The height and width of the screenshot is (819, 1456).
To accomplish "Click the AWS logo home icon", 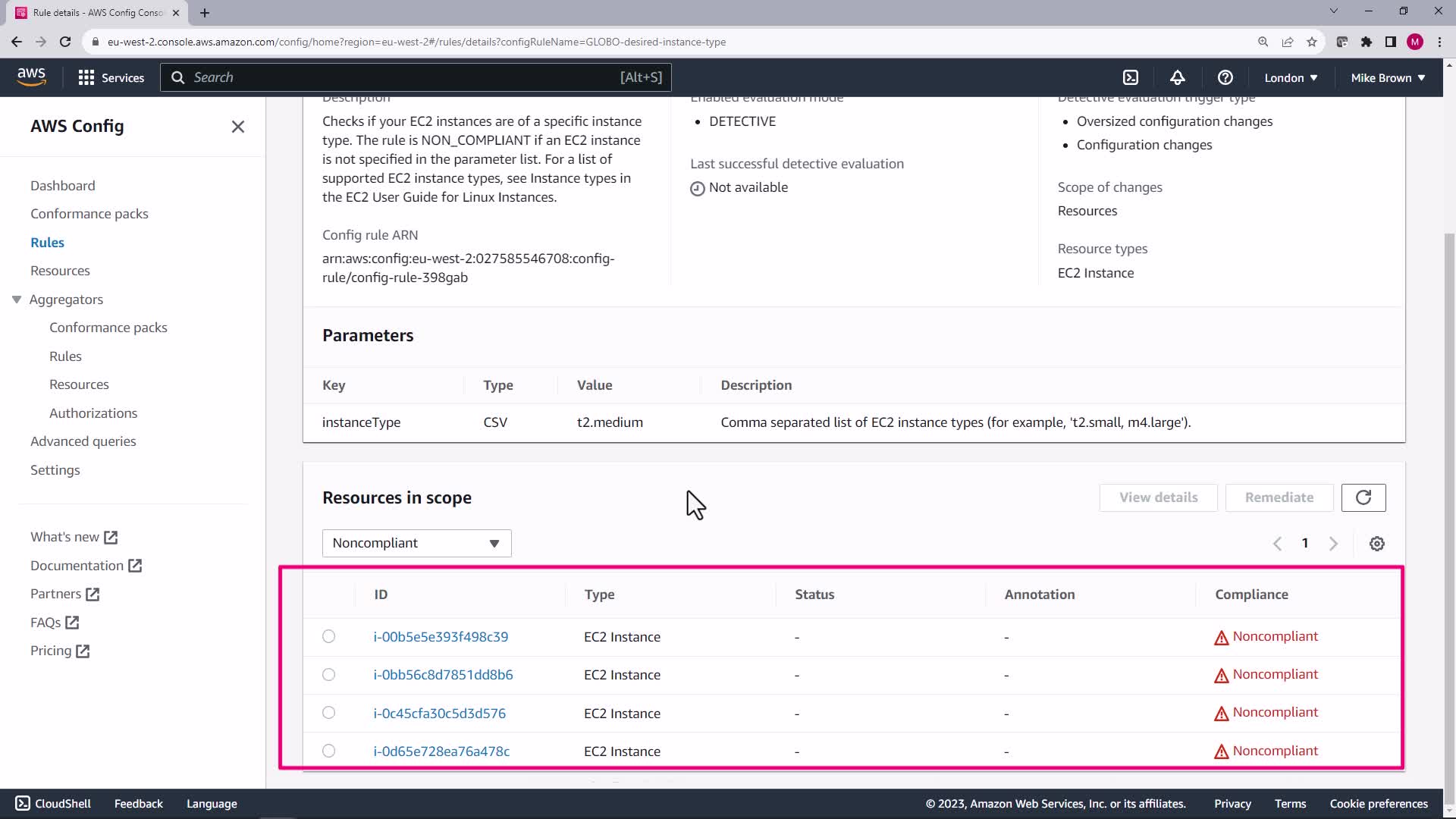I will [31, 77].
